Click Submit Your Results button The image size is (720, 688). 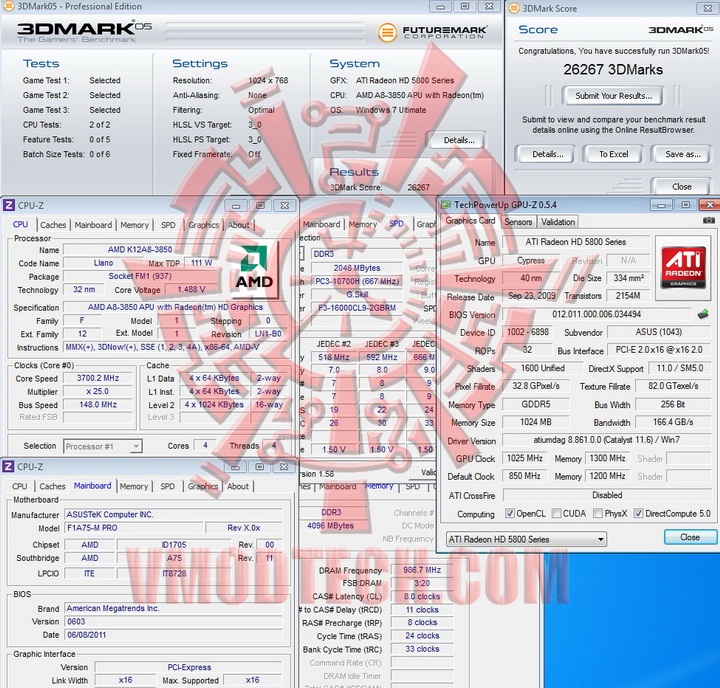(x=613, y=96)
